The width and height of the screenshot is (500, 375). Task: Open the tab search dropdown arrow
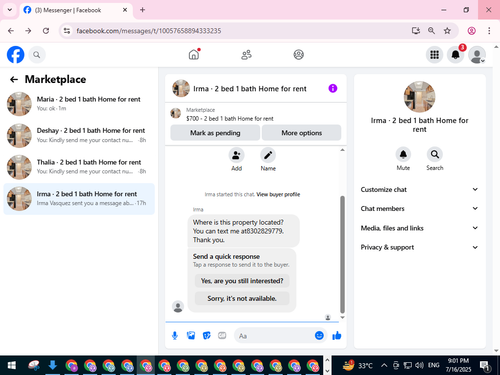click(10, 10)
